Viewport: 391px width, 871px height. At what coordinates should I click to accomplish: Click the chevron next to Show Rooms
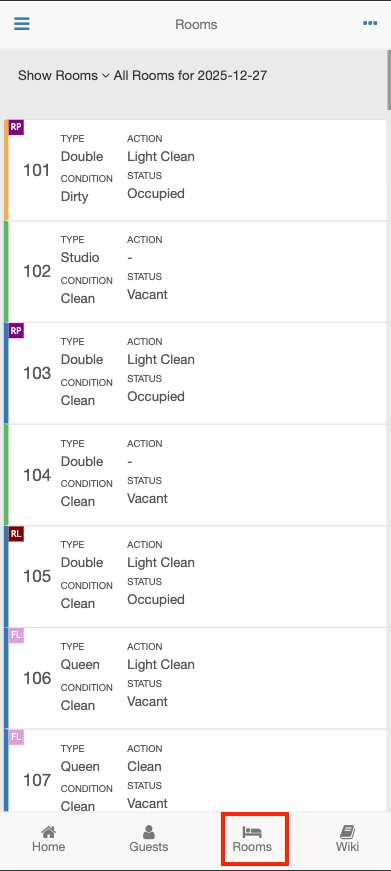click(106, 76)
